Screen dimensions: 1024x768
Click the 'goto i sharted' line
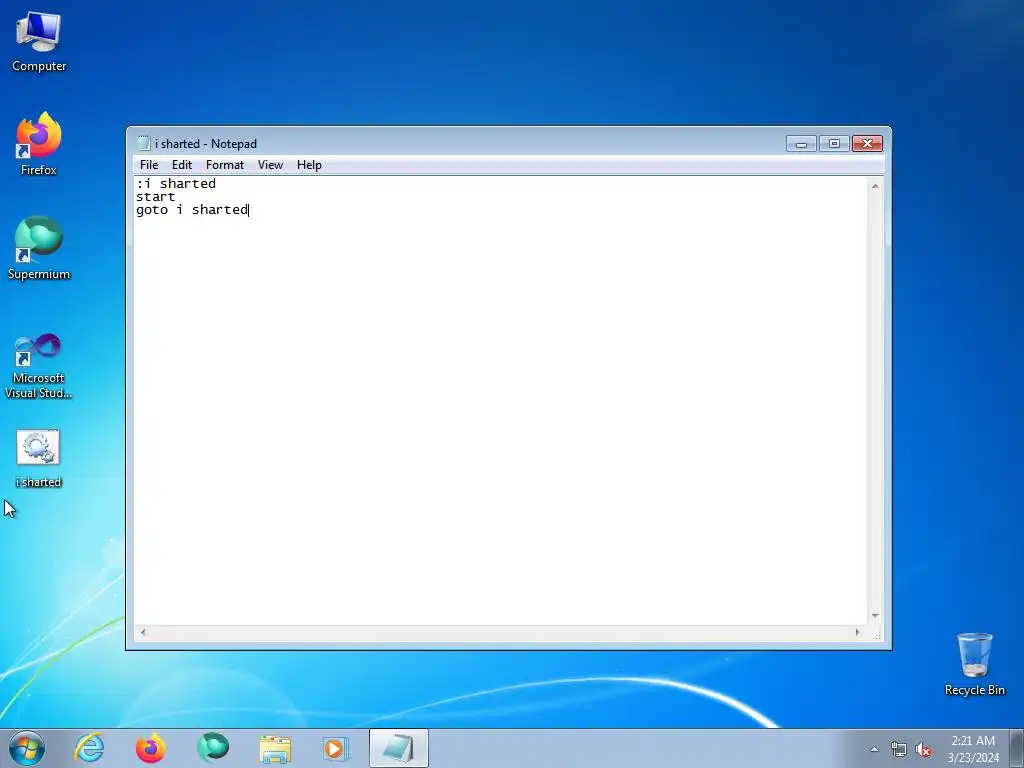tap(192, 210)
